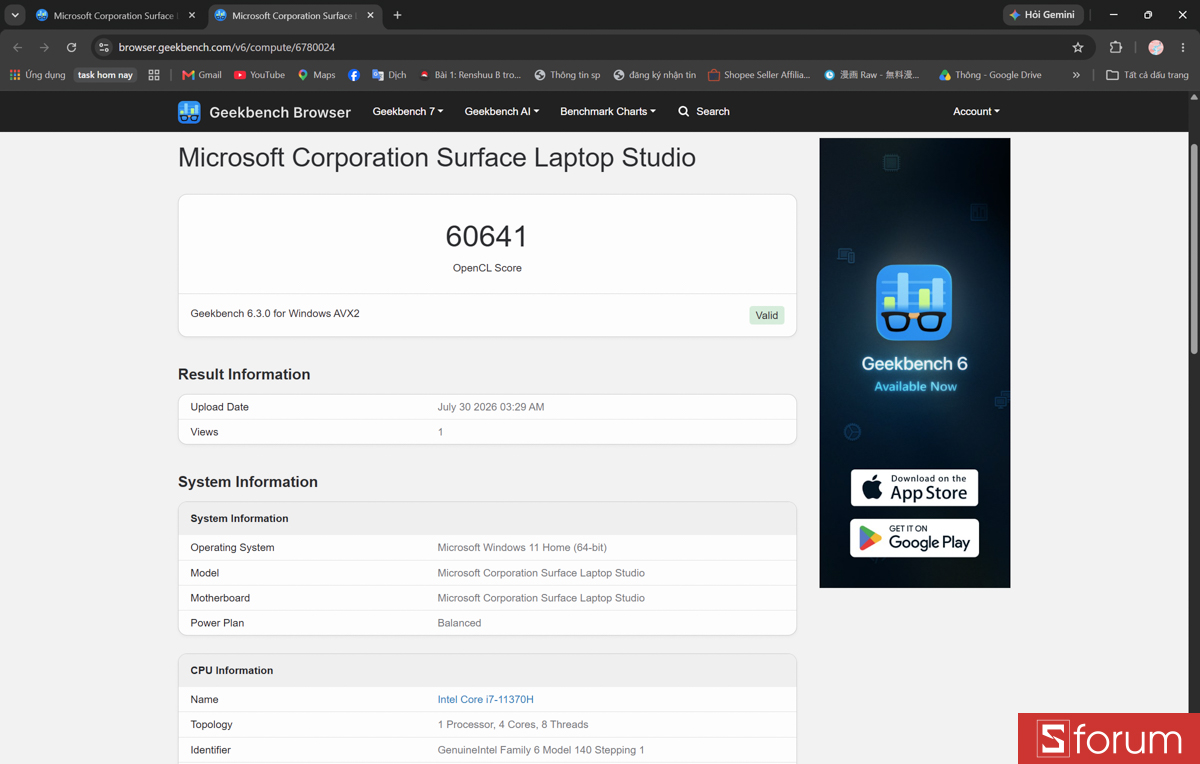Open a new browser tab
This screenshot has width=1200, height=764.
[x=398, y=15]
